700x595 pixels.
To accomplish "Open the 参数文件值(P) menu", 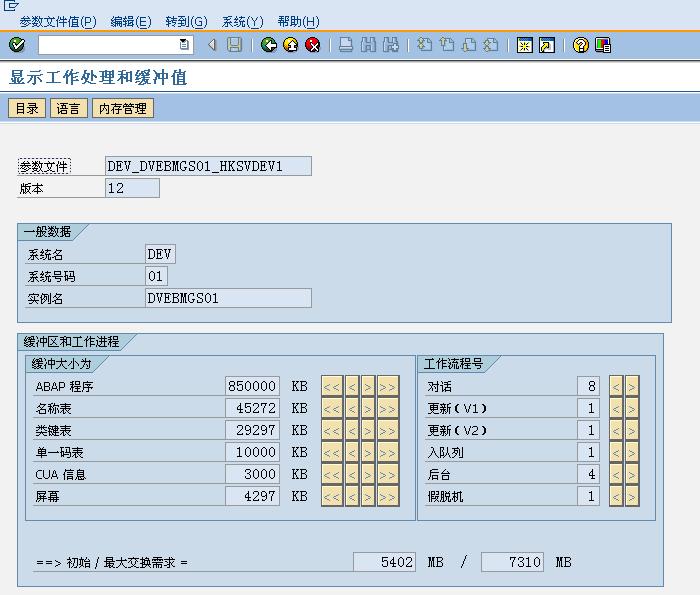I will [x=58, y=21].
